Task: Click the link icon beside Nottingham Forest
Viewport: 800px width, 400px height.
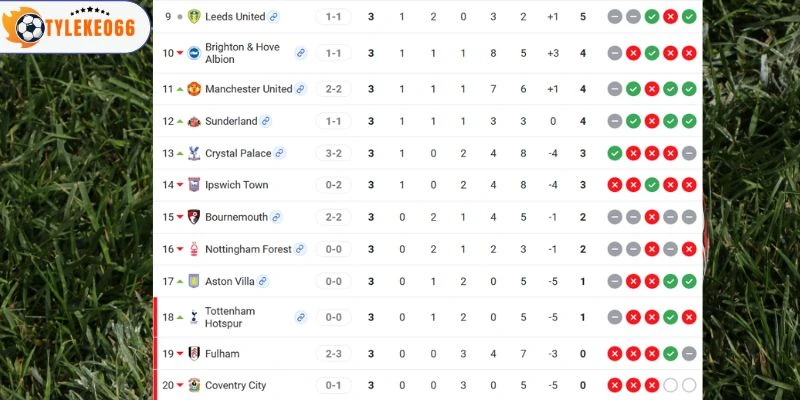Action: click(300, 249)
